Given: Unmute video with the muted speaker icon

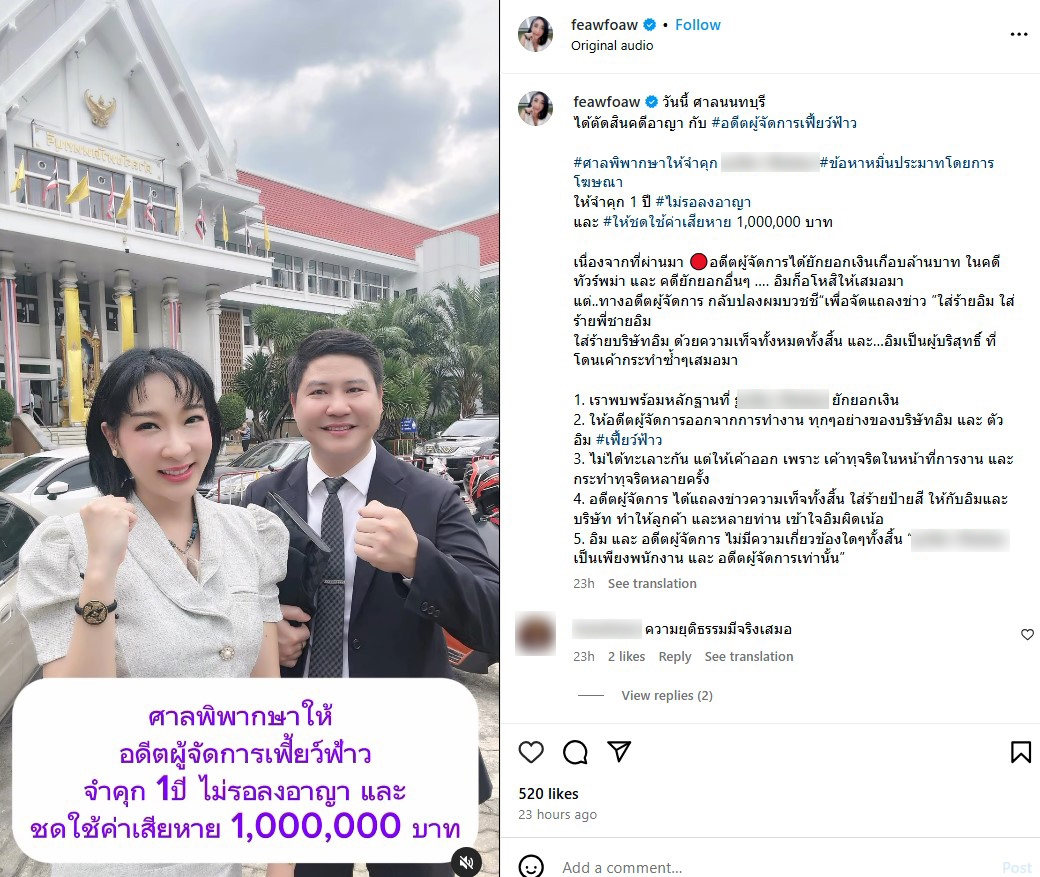Looking at the screenshot, I should point(466,862).
